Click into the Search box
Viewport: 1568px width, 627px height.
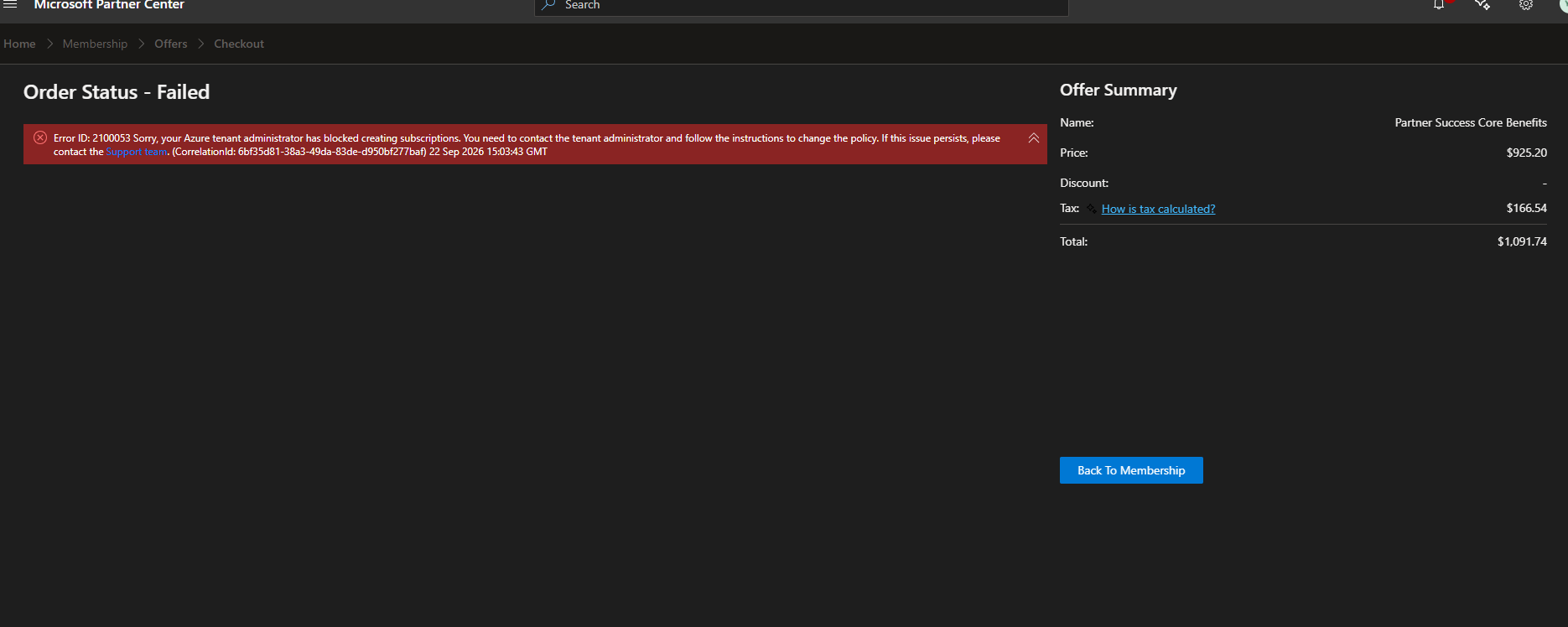coord(802,6)
